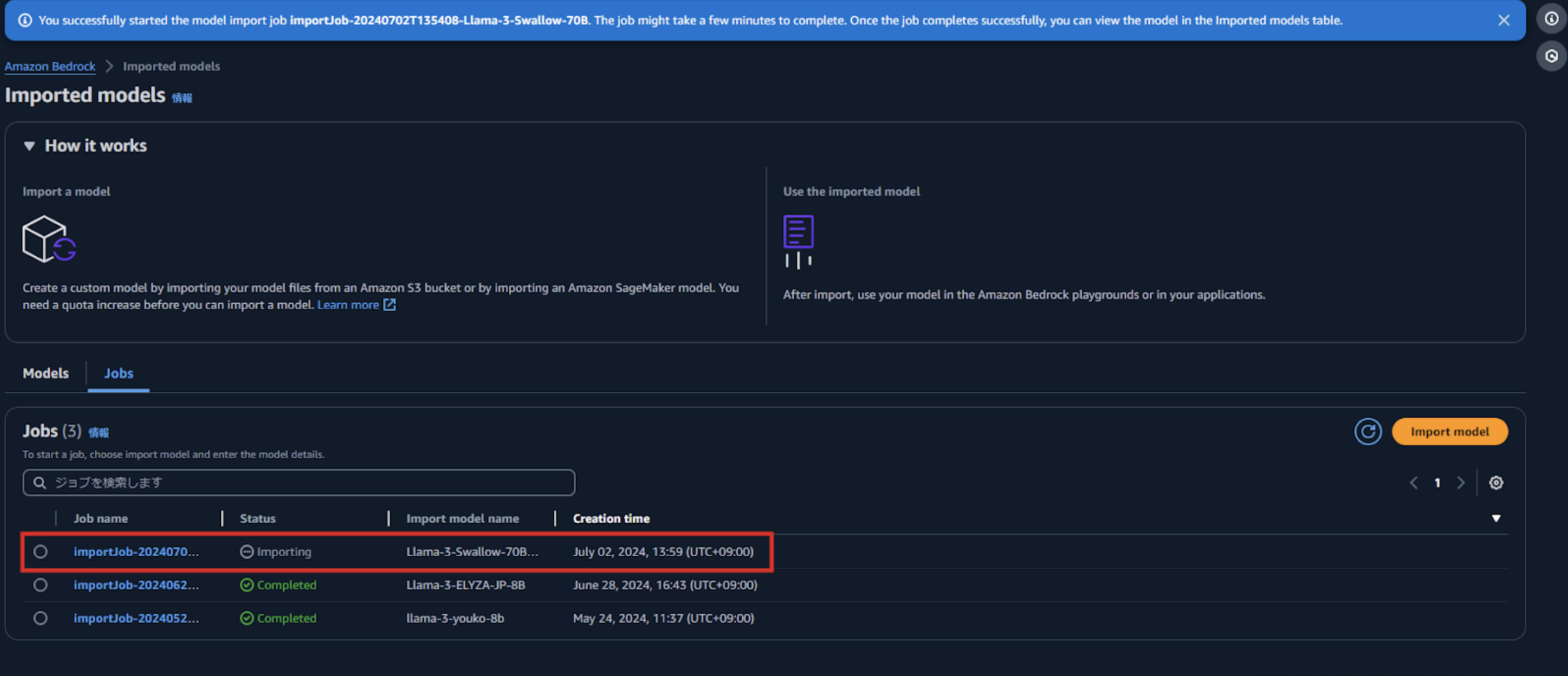Open the info link next to Jobs heading
This screenshot has height=676, width=1568.
click(98, 433)
